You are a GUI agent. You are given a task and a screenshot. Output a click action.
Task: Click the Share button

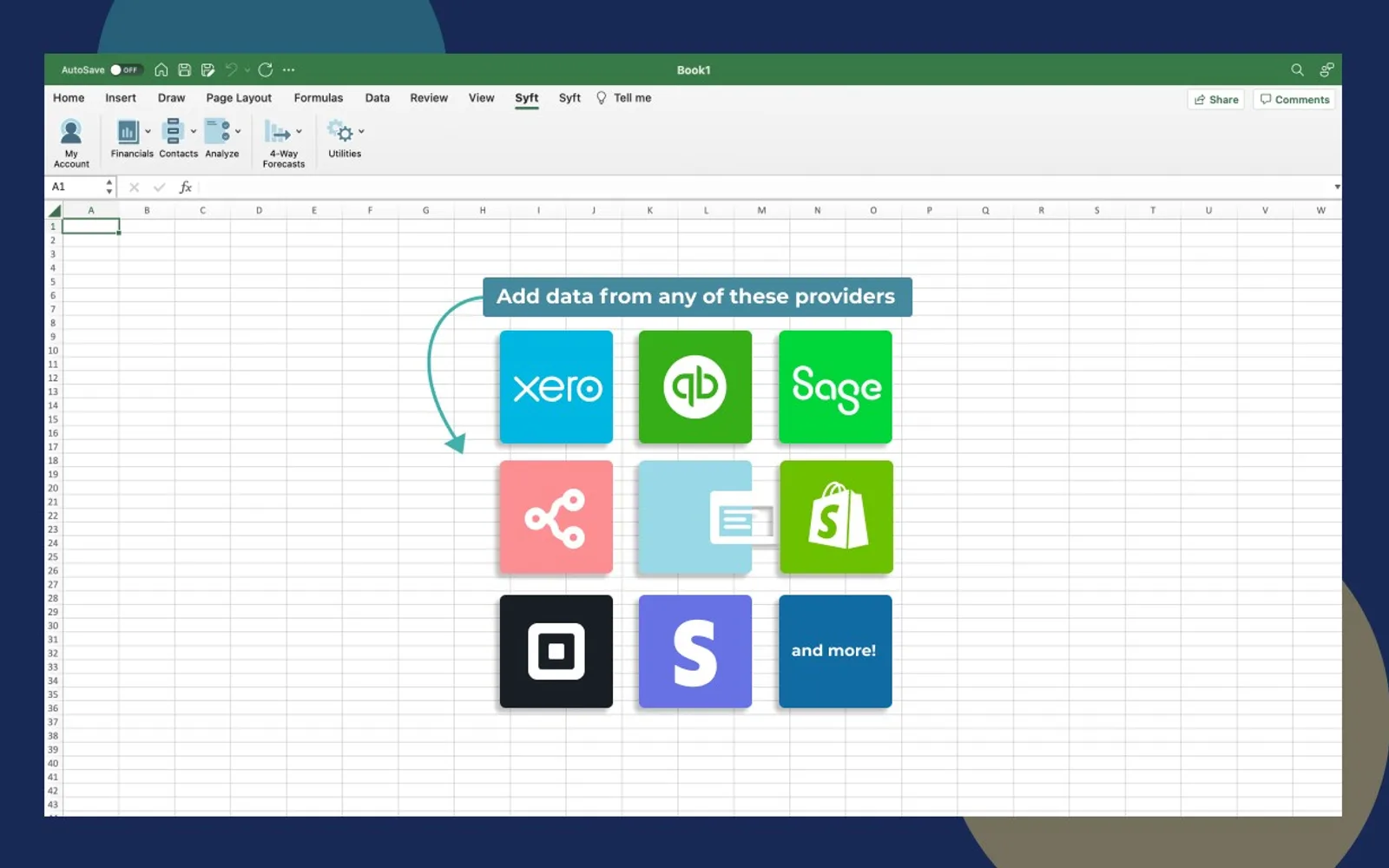(1216, 100)
